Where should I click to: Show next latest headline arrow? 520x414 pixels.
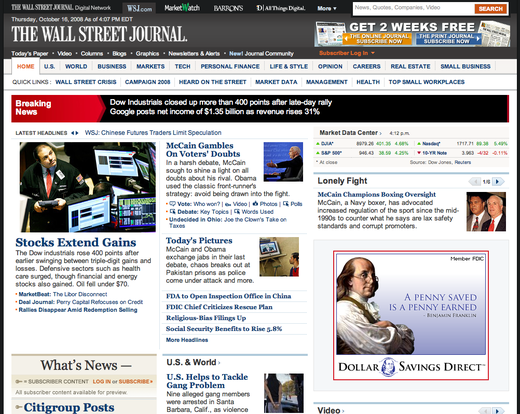pyautogui.click(x=77, y=133)
